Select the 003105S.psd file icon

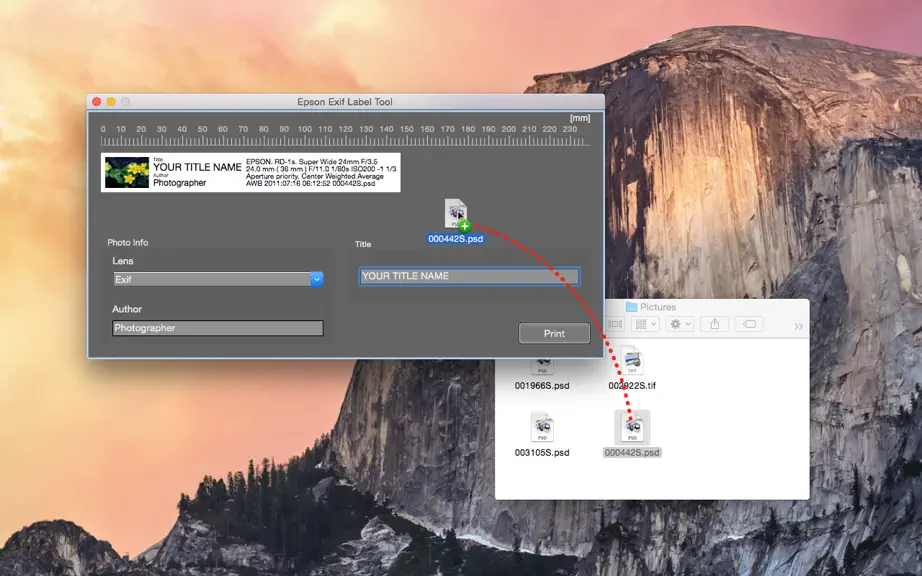[x=542, y=427]
